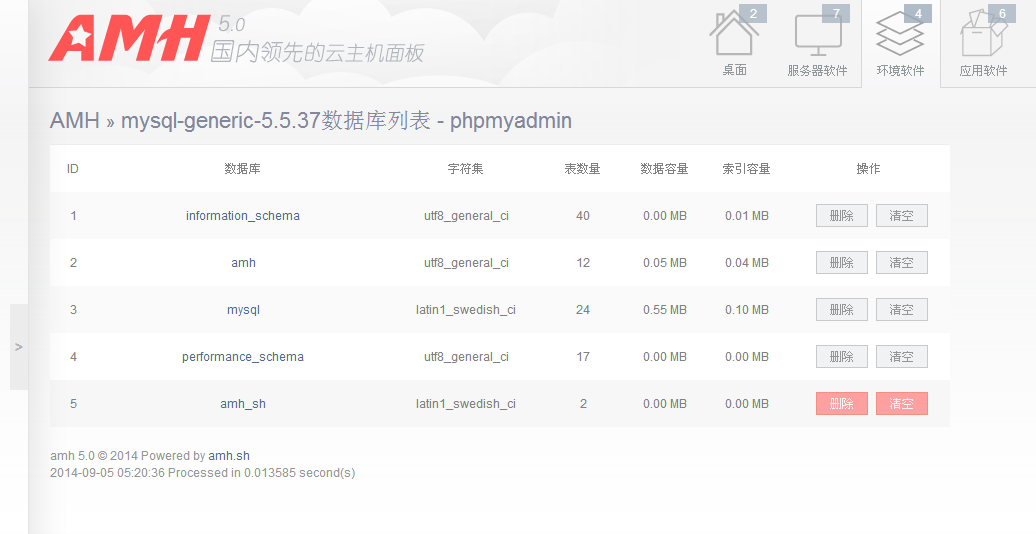This screenshot has height=534, width=1036.
Task: Open the mysql database entry
Action: pos(243,310)
